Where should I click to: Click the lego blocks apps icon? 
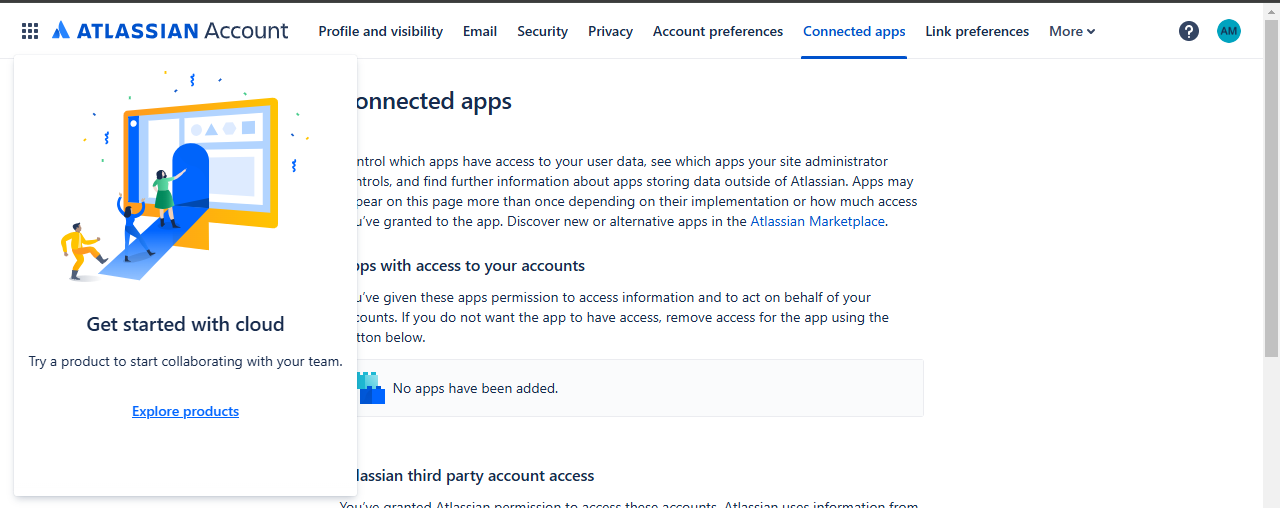pos(371,388)
